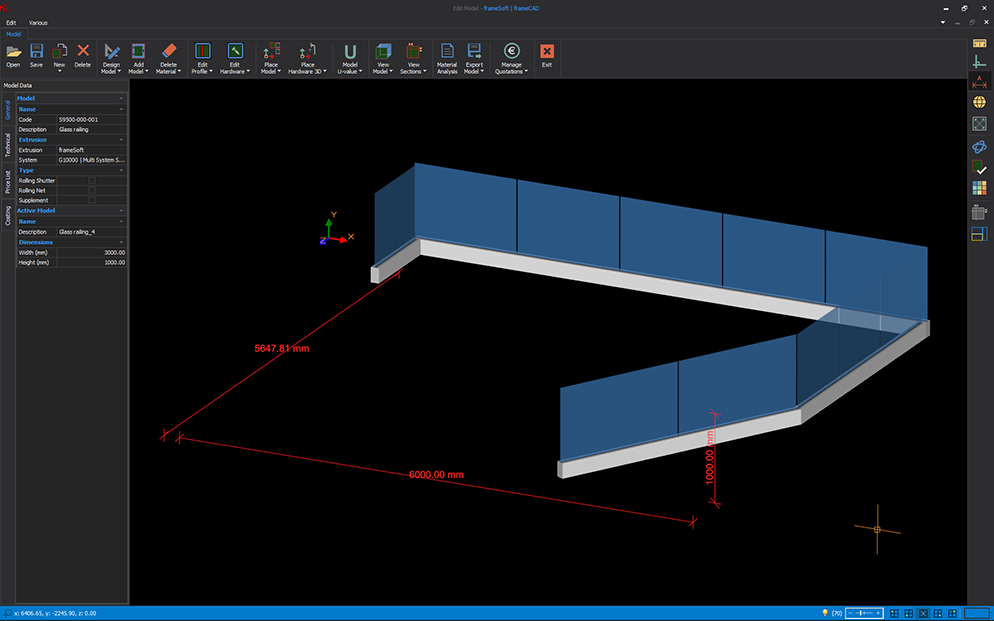Toggle the light bulb in status bar

pos(825,613)
